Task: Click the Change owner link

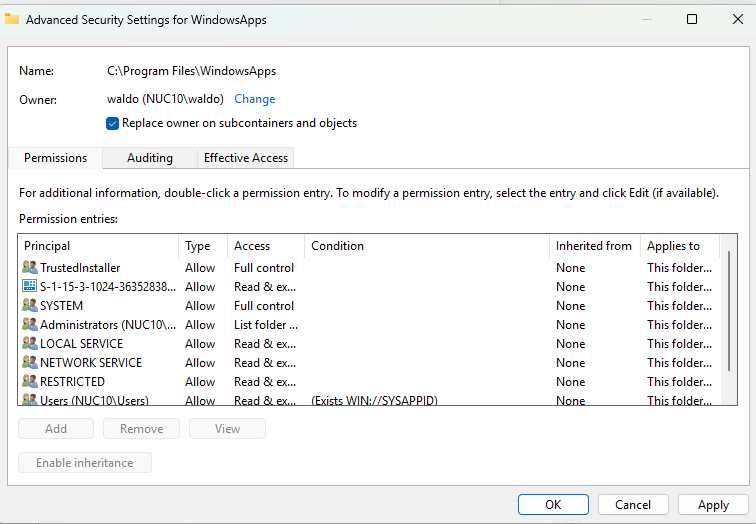Action: [255, 99]
